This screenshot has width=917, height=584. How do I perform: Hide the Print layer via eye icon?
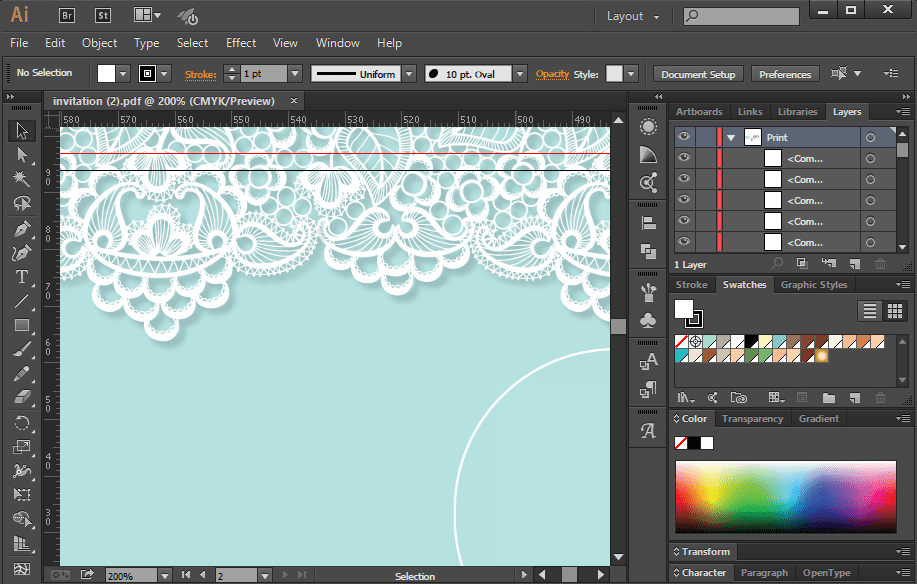684,137
